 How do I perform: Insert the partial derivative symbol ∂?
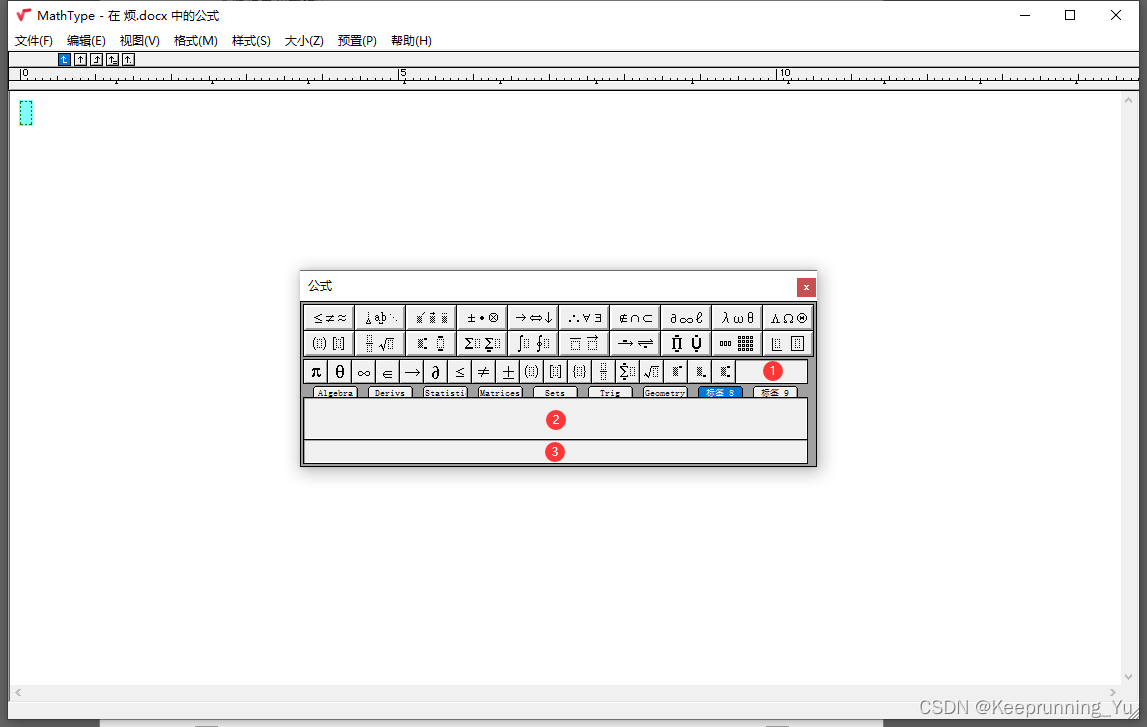pyautogui.click(x=435, y=372)
